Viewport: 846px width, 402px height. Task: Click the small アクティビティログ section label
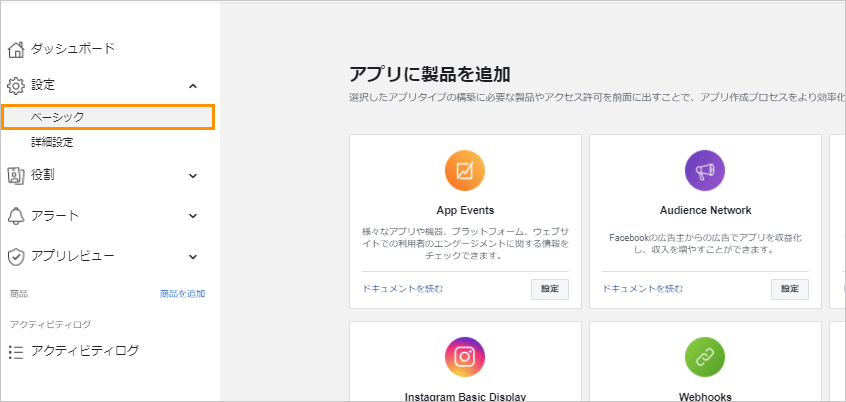point(50,324)
